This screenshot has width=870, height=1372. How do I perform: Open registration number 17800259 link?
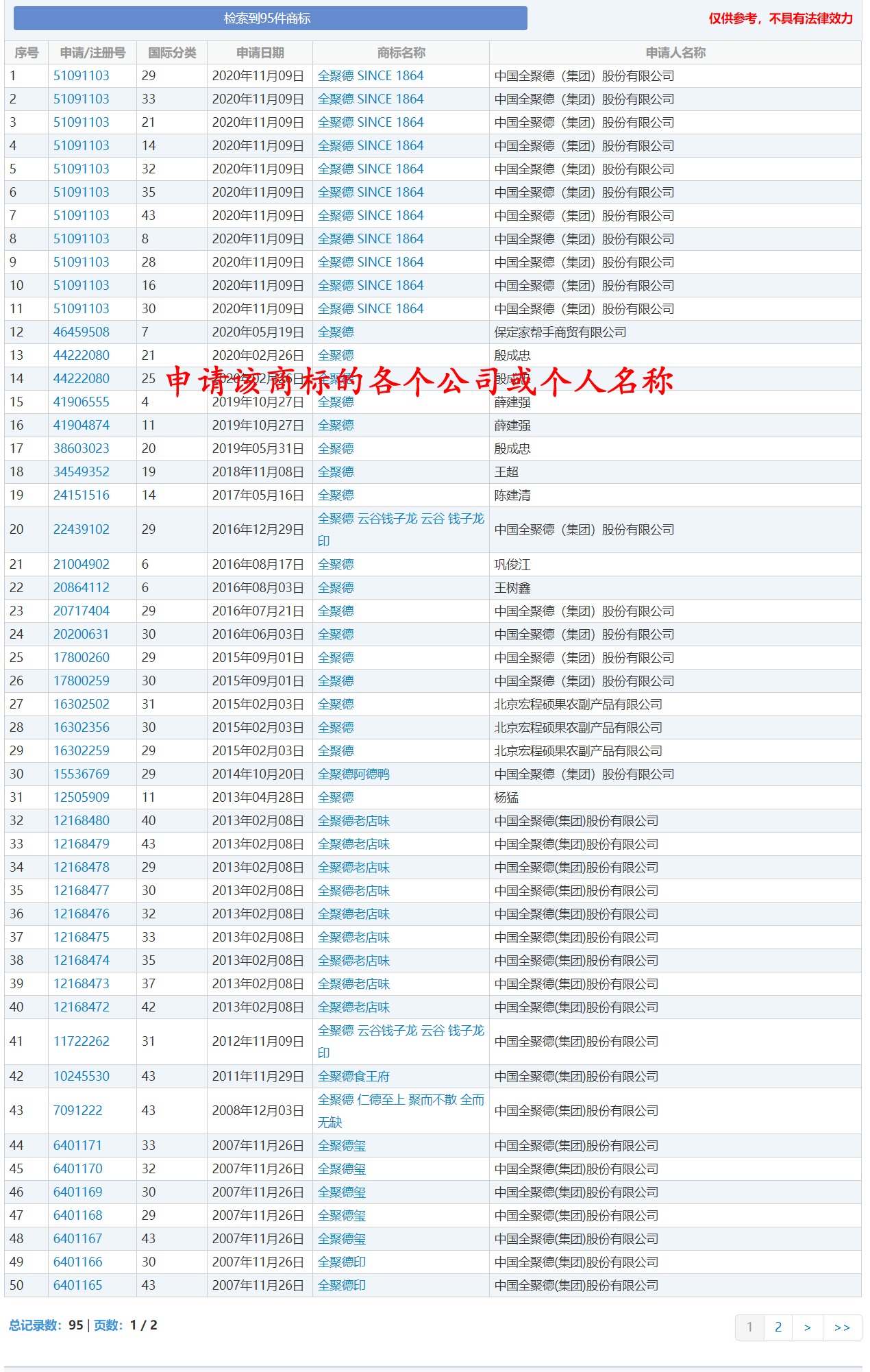pyautogui.click(x=82, y=681)
